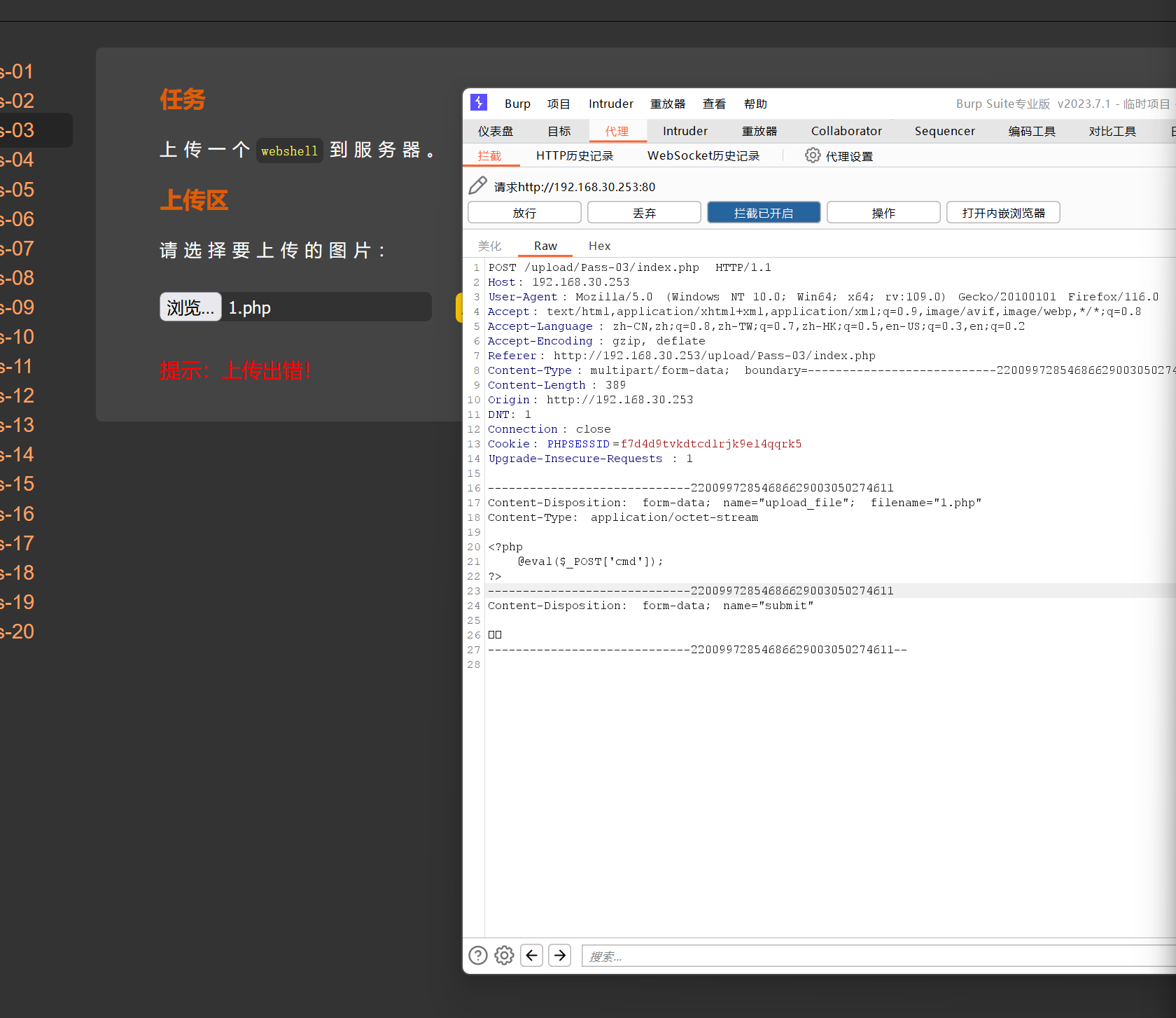This screenshot has height=1018, width=1176.
Task: Select Pass-13 in the left sidebar
Action: [x=17, y=425]
